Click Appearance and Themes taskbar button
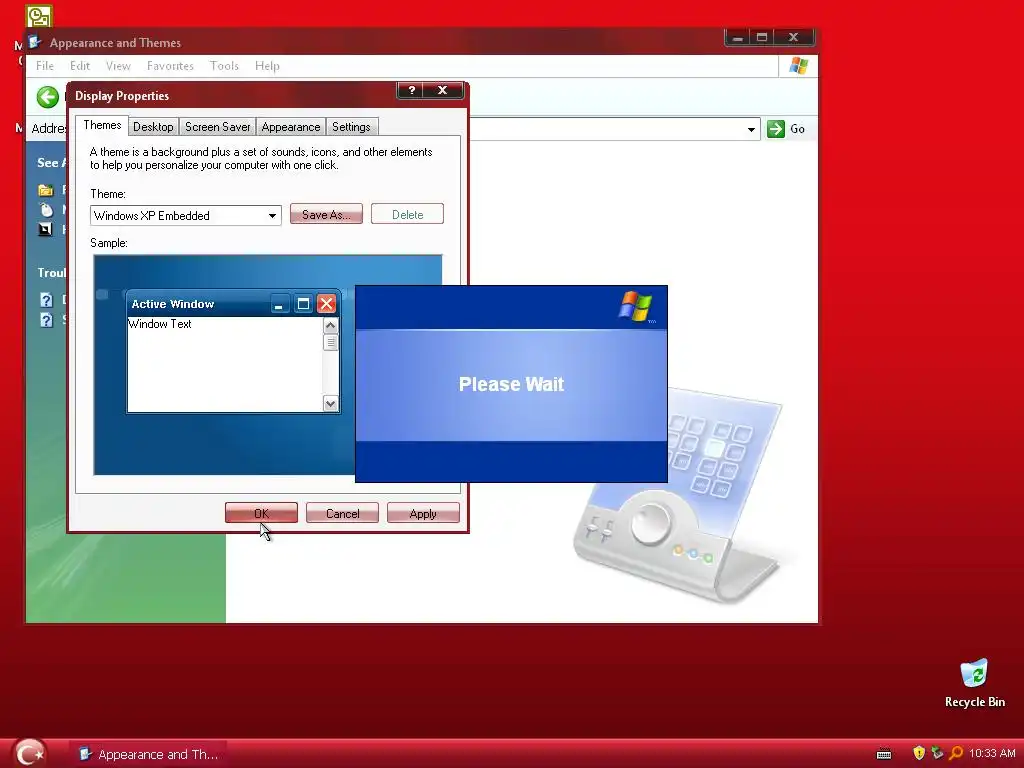 pos(149,754)
